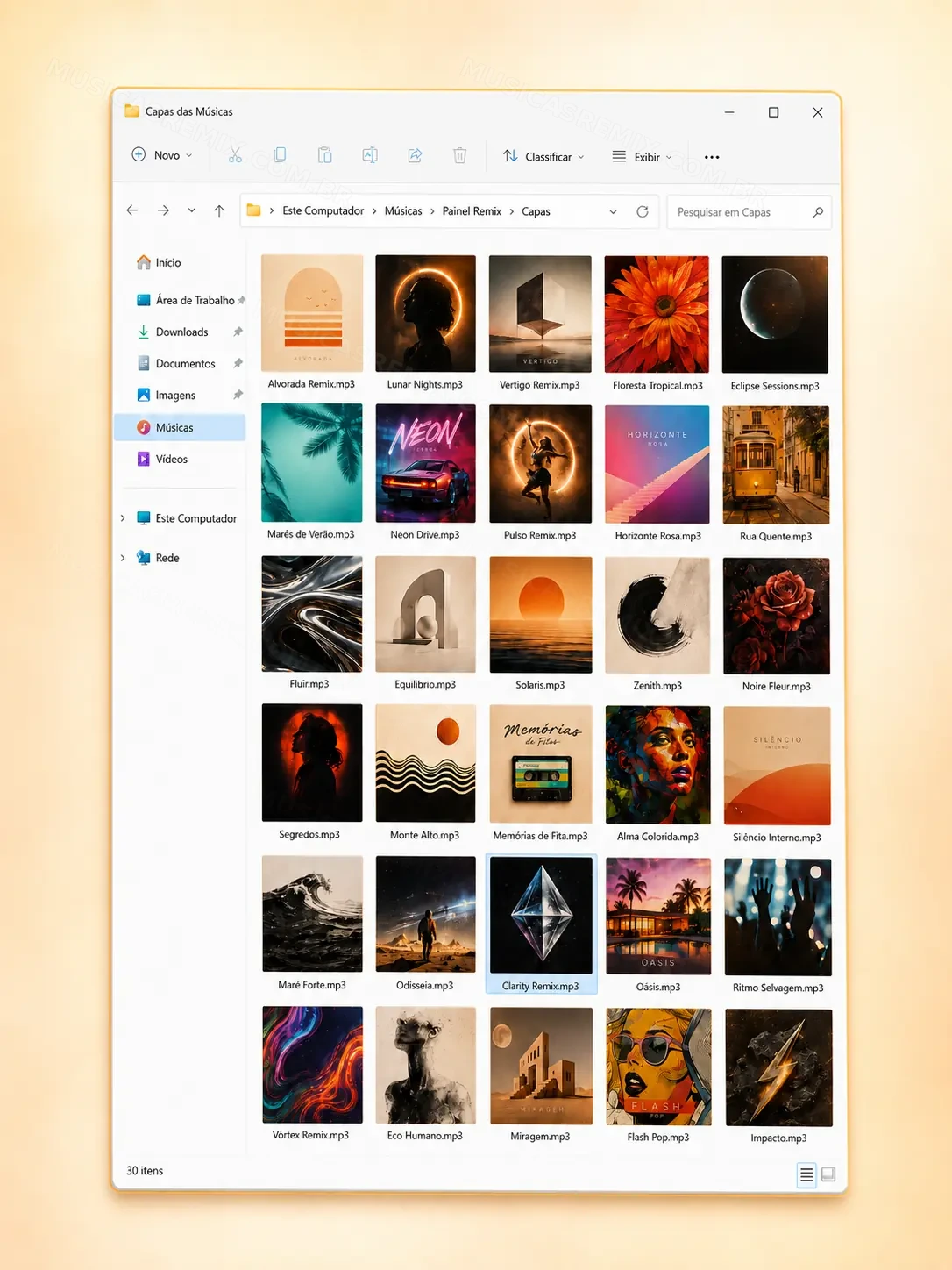952x1270 pixels.
Task: Go forward with the right arrow
Action: point(163,210)
